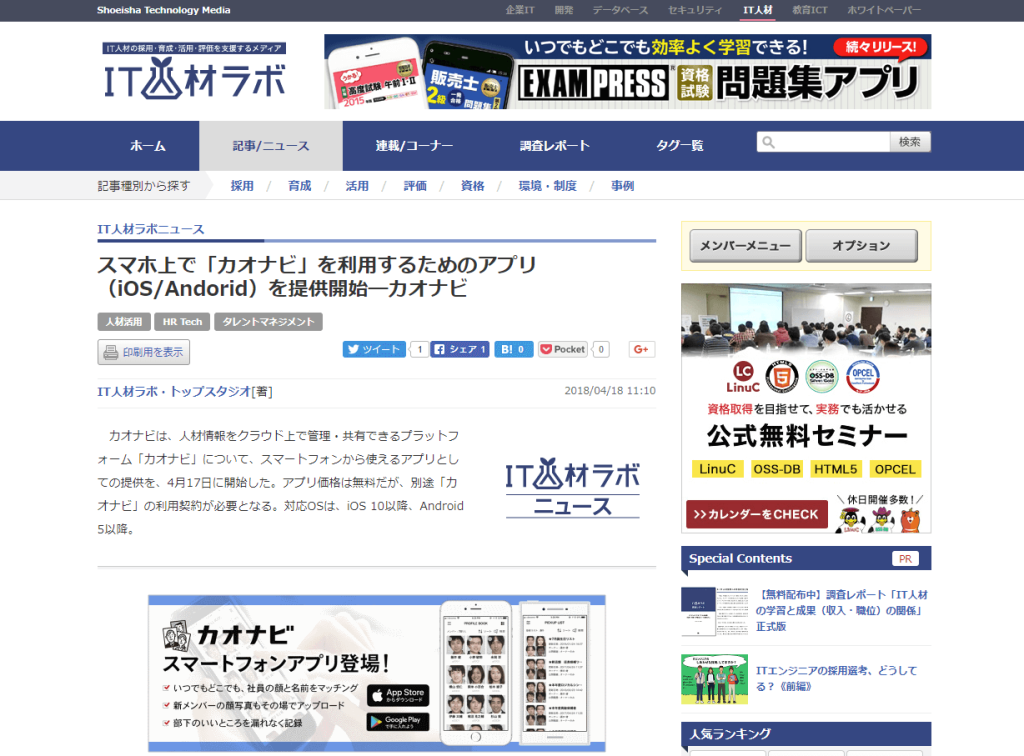Focus the site search input field

824,142
